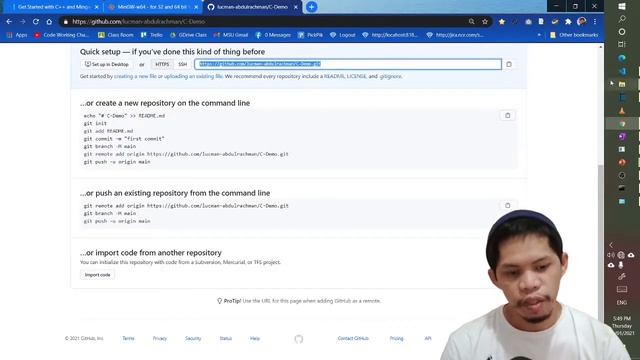
Task: Open the Trello bookmark
Action: click(x=152, y=35)
